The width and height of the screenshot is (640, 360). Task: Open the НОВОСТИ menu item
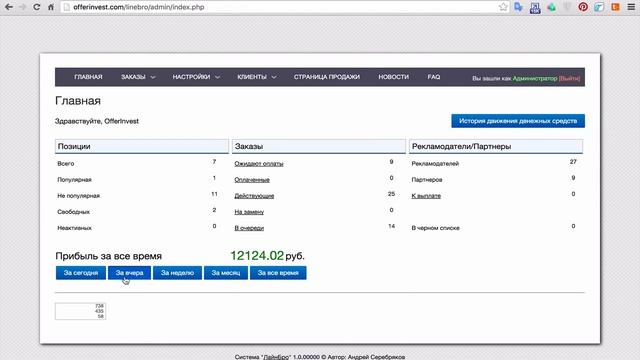[x=393, y=77]
